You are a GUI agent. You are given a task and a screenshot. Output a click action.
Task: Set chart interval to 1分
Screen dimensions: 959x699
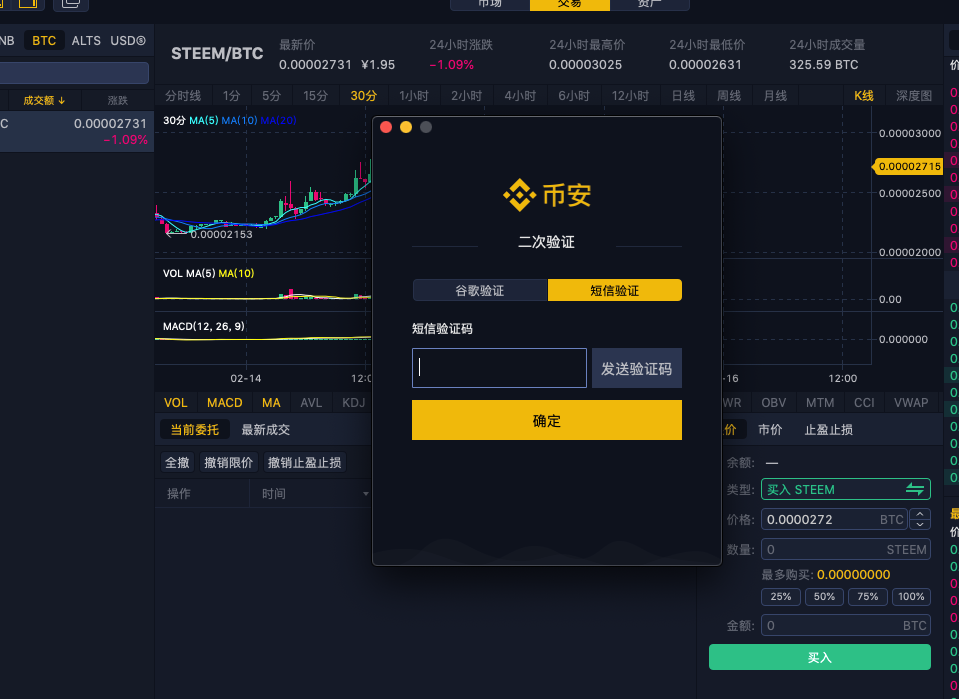coord(231,96)
